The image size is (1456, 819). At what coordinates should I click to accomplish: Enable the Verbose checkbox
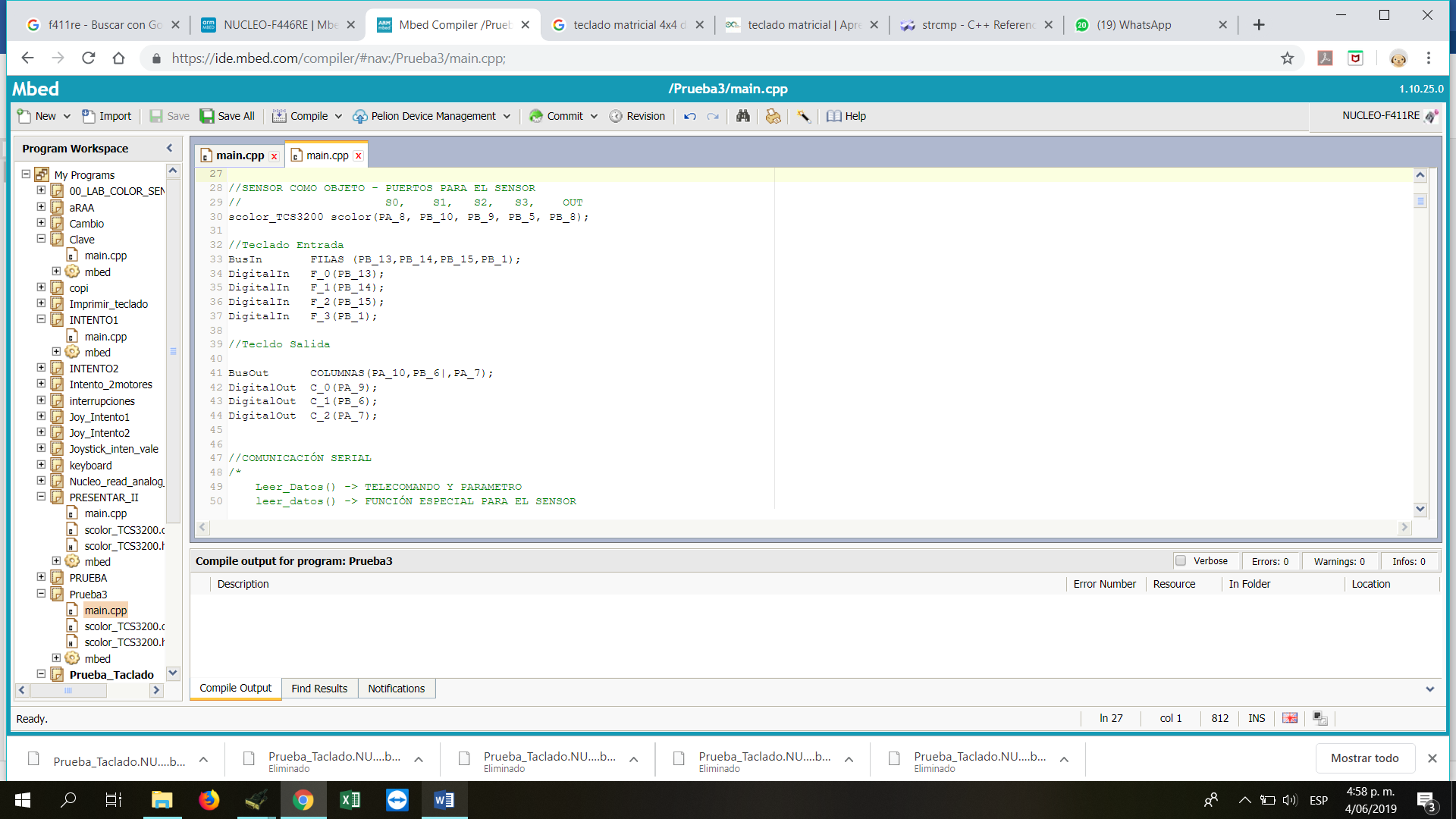point(1181,560)
